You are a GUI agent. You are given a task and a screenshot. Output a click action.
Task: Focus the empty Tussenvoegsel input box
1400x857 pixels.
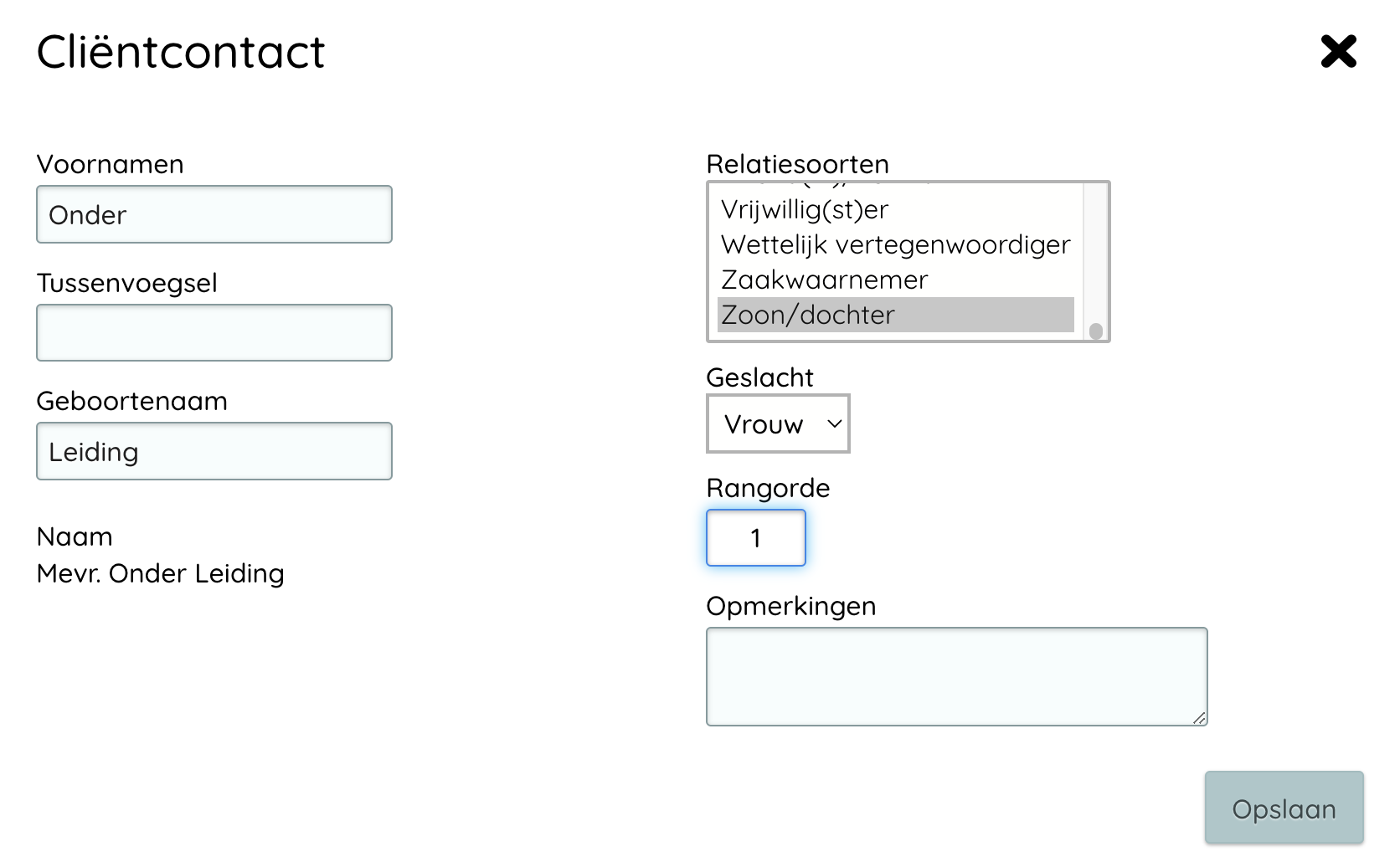point(214,333)
